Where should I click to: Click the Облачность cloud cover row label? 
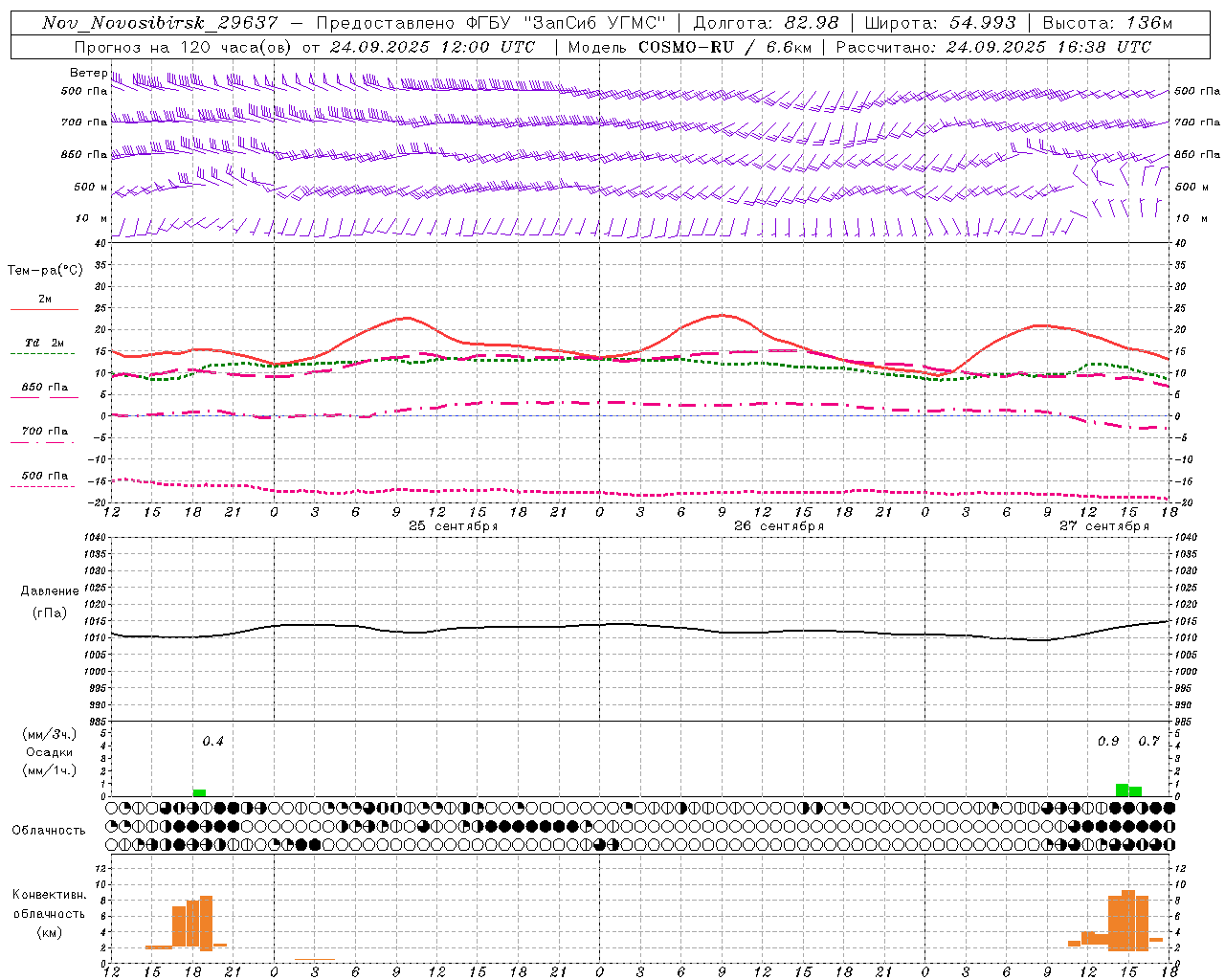click(x=49, y=830)
